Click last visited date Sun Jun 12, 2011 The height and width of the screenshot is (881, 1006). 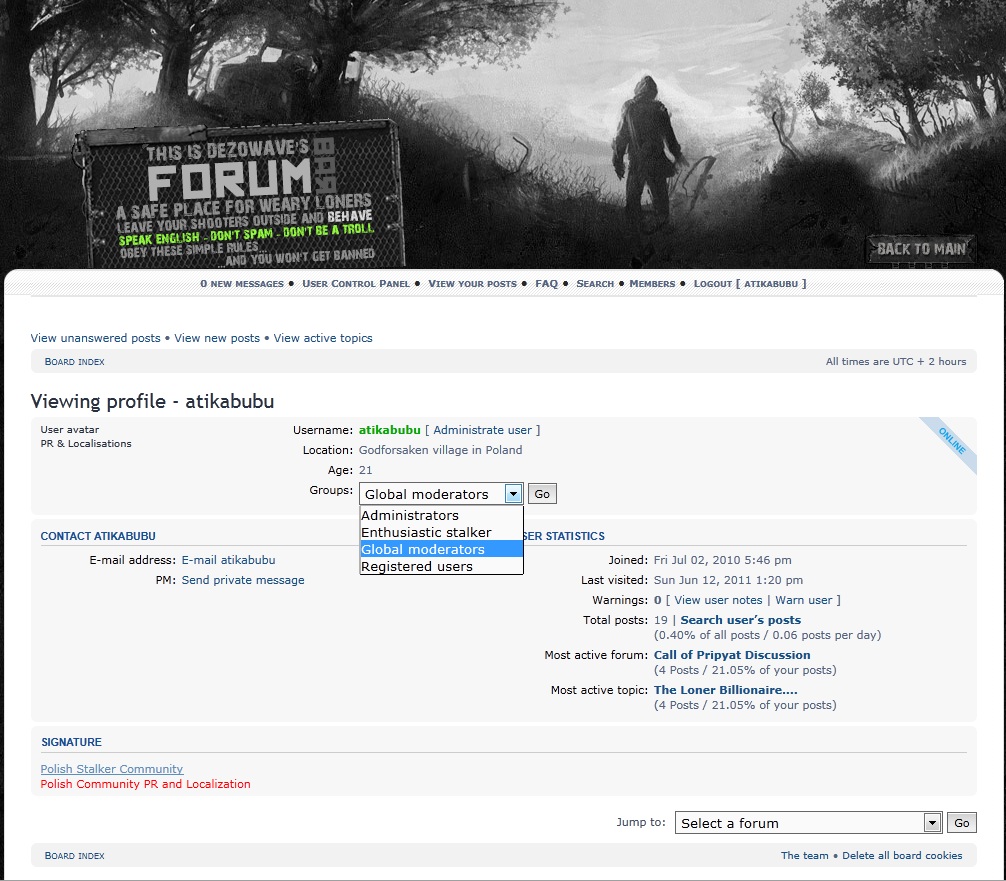pyautogui.click(x=728, y=580)
